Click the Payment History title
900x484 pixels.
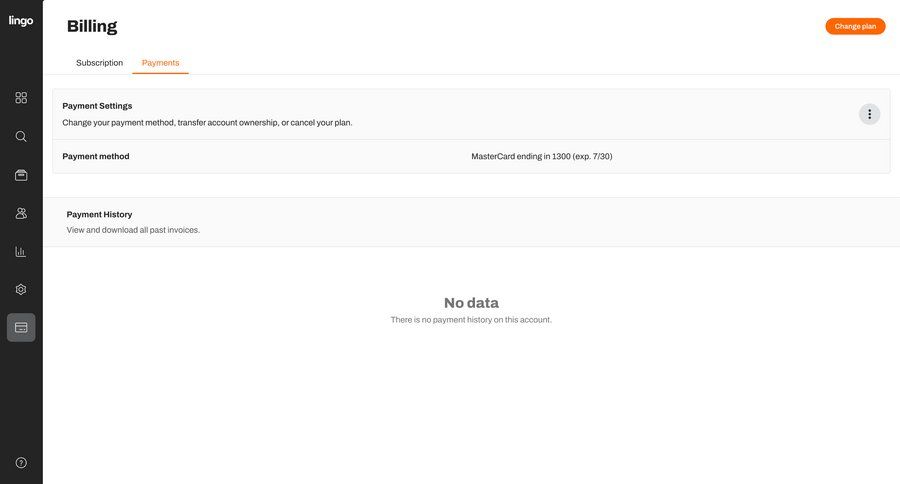(x=99, y=214)
